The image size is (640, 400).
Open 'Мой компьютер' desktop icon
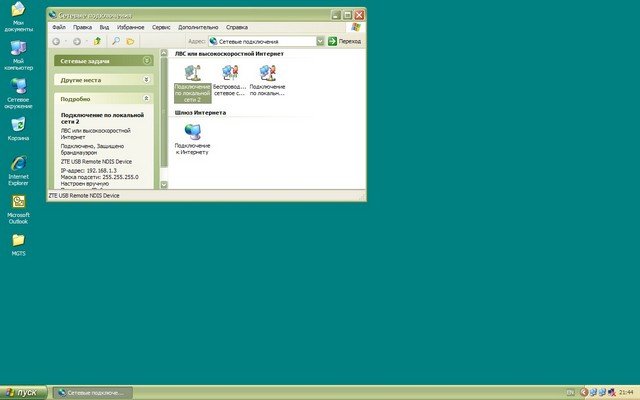click(x=18, y=48)
